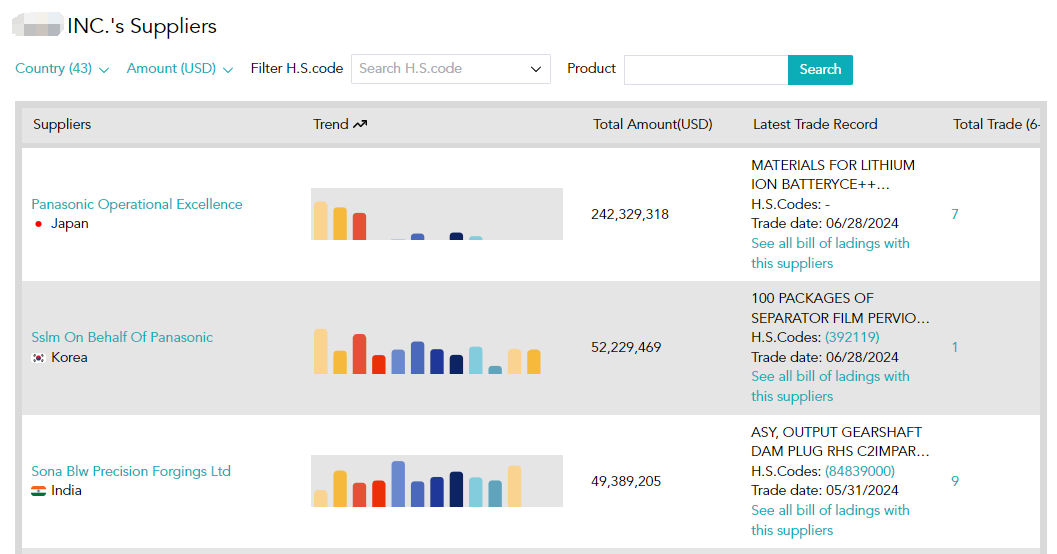Click the Latest Trade Record column header
Viewport: 1057px width, 554px height.
(815, 124)
